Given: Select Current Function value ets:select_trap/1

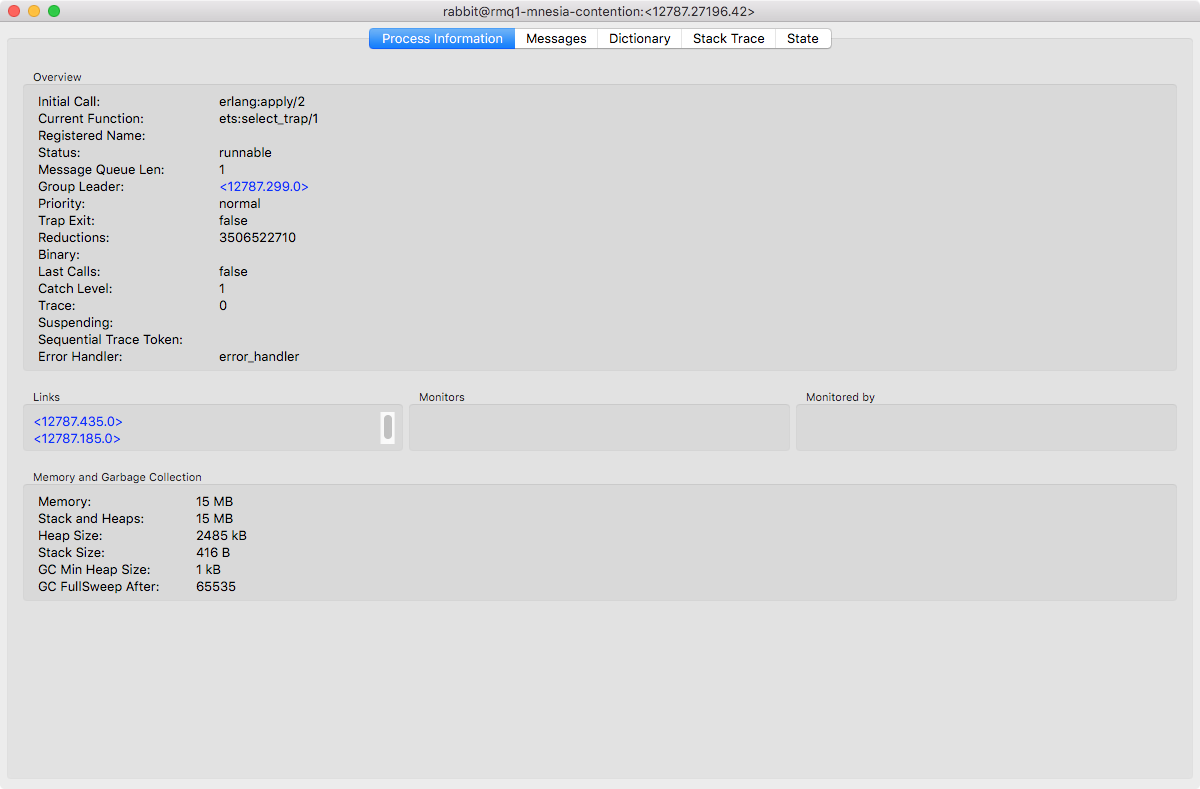Looking at the screenshot, I should [x=268, y=119].
